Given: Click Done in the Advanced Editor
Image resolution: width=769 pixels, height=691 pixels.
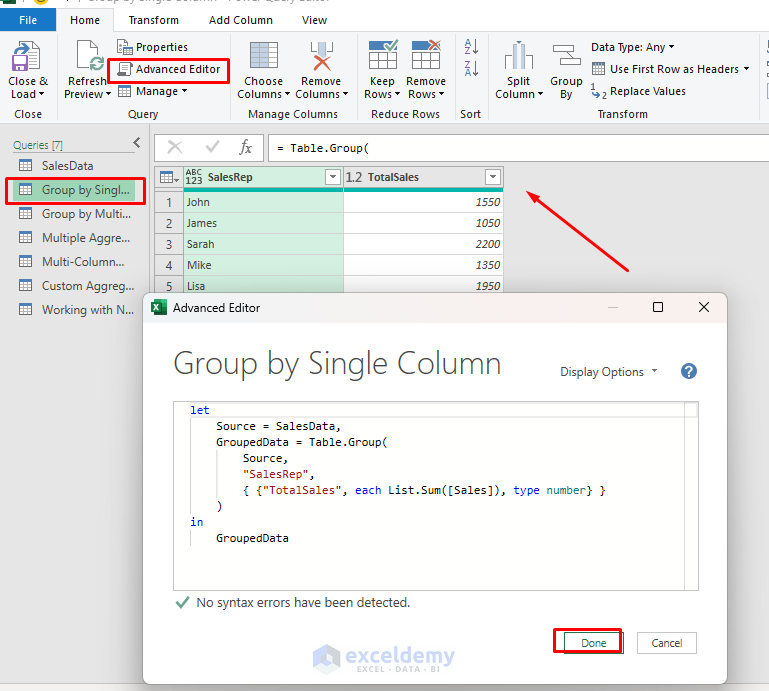Looking at the screenshot, I should click(x=593, y=642).
